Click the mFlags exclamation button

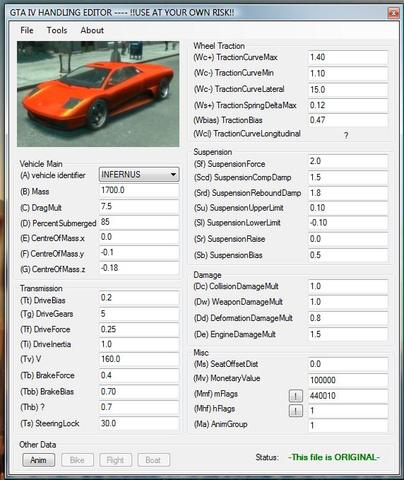[x=295, y=396]
